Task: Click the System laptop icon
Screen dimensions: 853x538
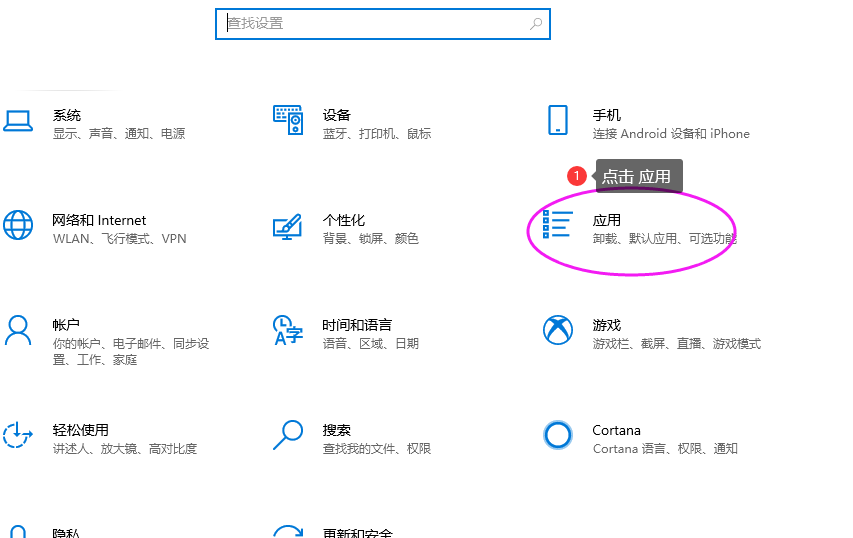Action: [18, 121]
